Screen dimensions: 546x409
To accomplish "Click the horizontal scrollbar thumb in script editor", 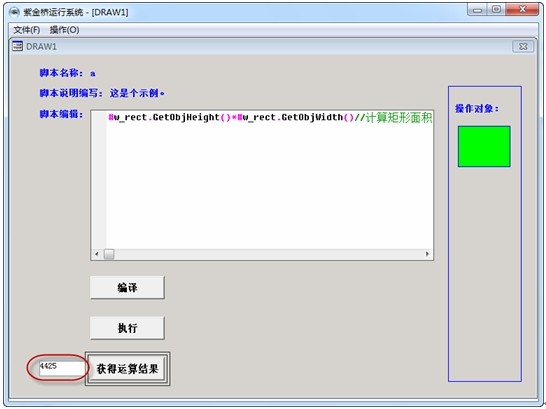I will [109, 254].
